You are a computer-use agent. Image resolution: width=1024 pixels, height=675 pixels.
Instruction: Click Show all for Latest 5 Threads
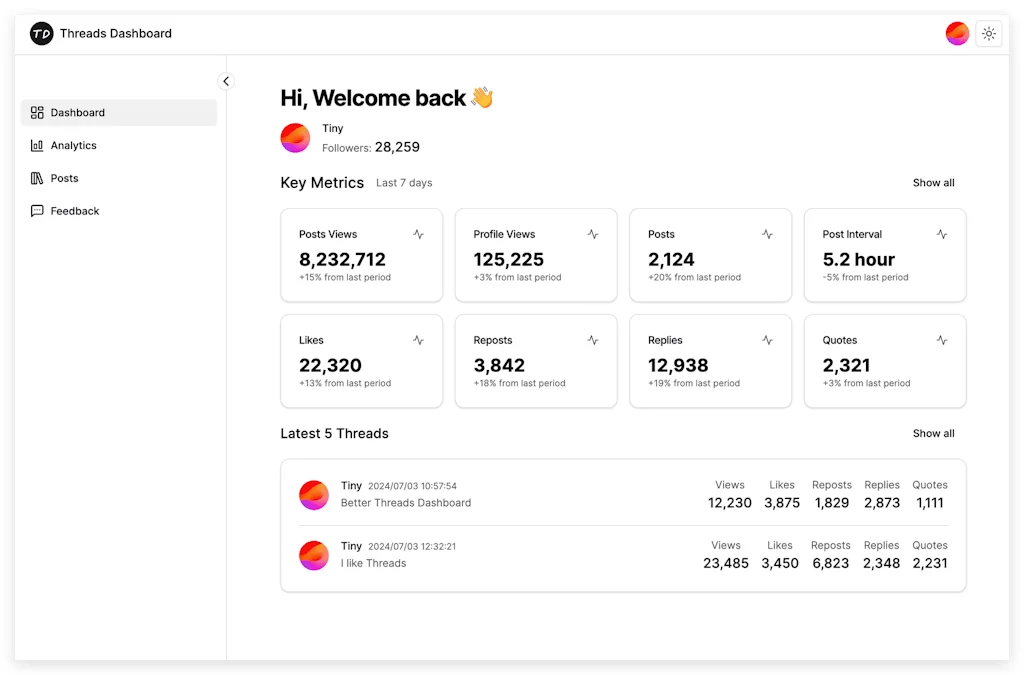[933, 433]
